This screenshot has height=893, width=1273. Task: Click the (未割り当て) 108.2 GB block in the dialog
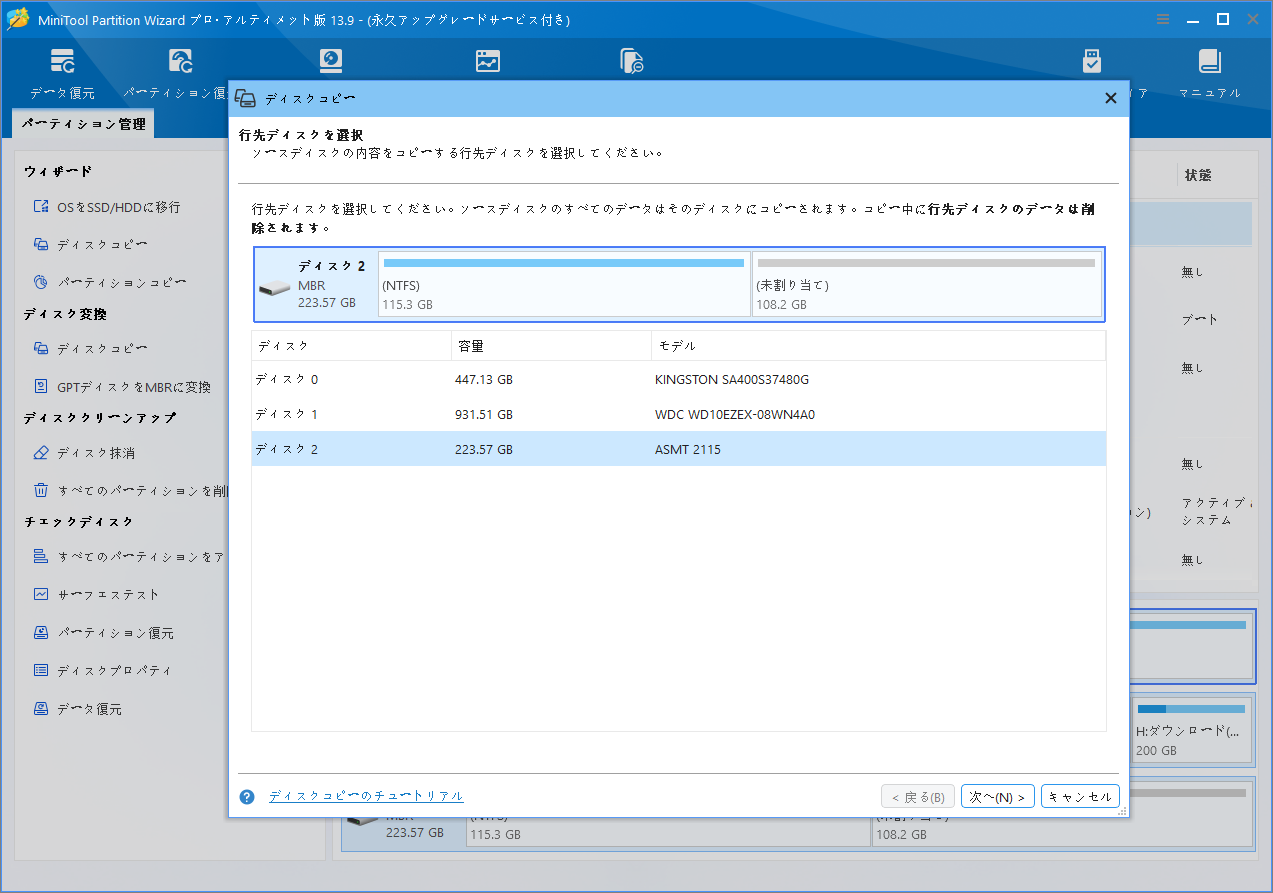click(926, 285)
